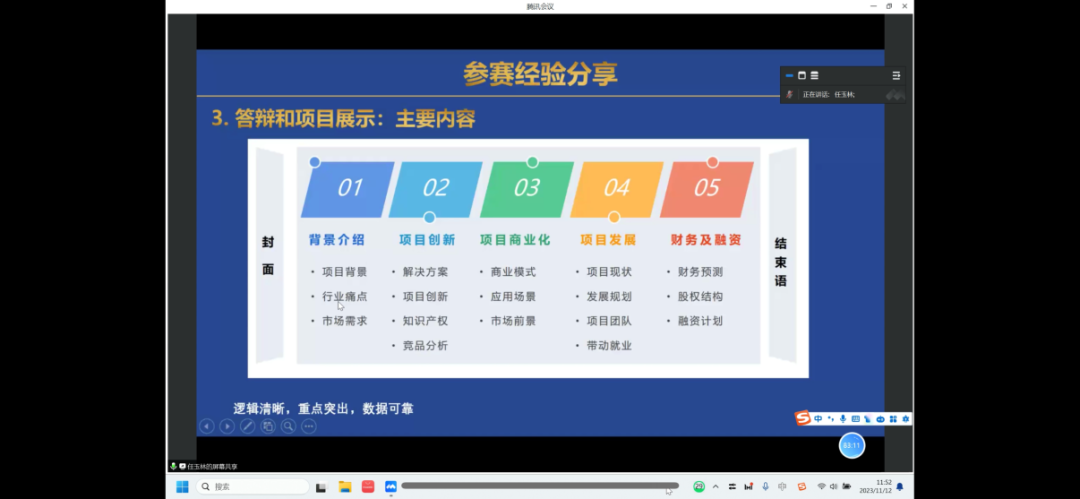Switch video panel to list-strip view
The image size is (1080, 499).
tap(814, 75)
